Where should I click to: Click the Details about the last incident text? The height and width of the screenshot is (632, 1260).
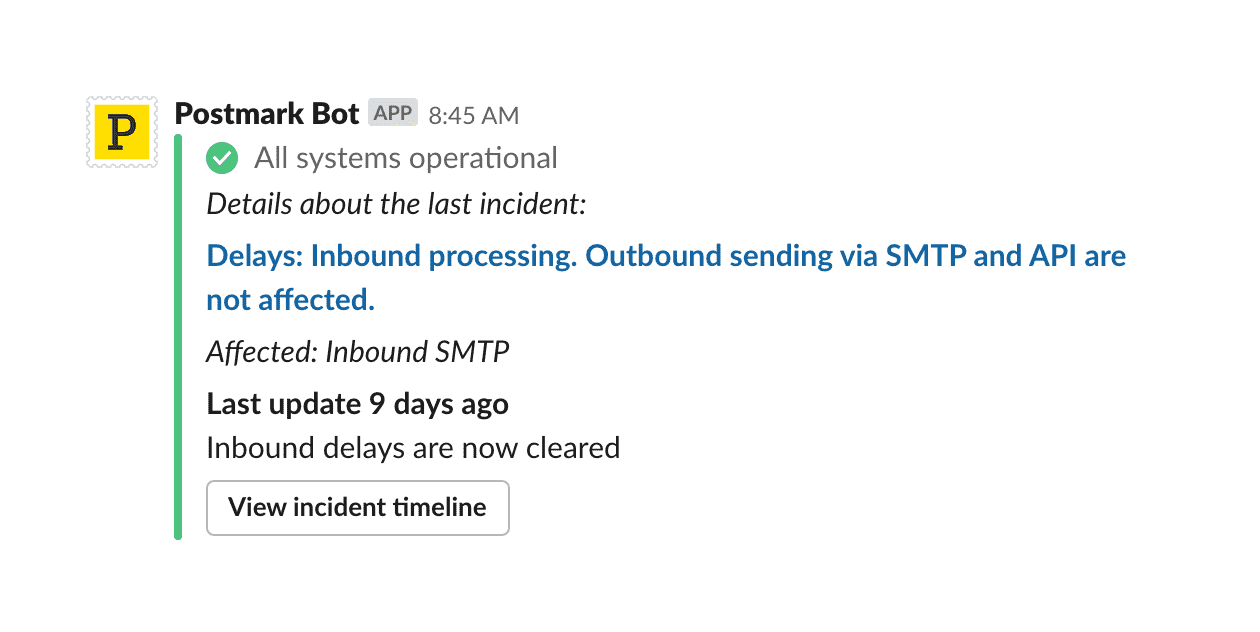pyautogui.click(x=395, y=204)
